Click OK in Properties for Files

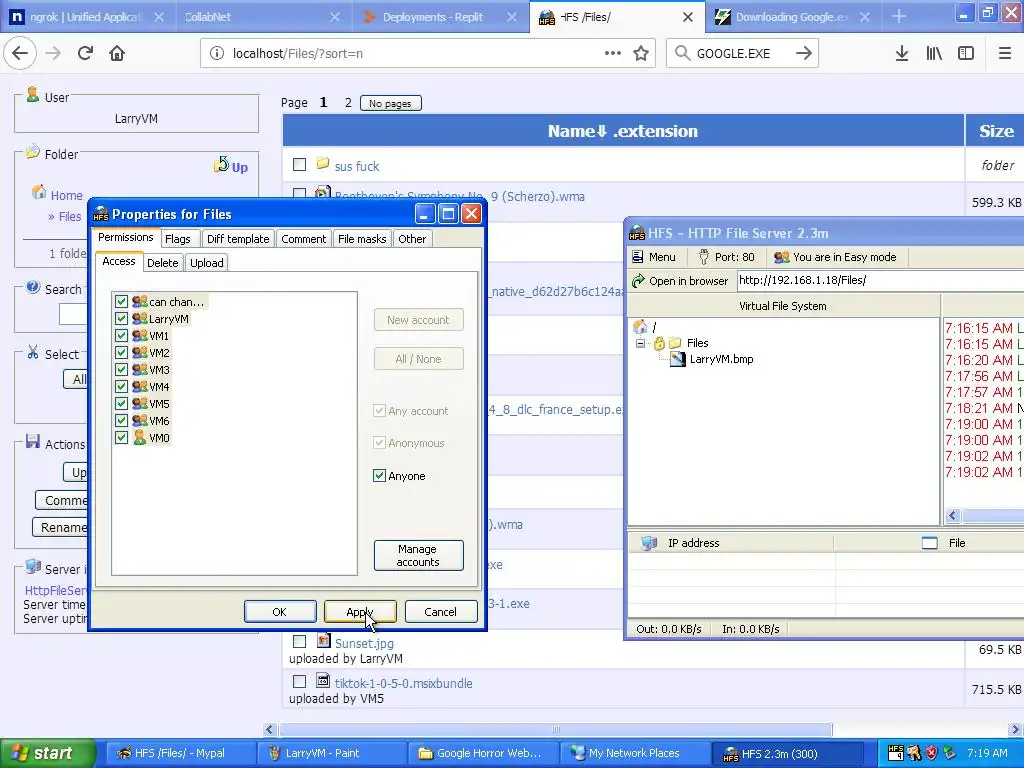(x=280, y=612)
